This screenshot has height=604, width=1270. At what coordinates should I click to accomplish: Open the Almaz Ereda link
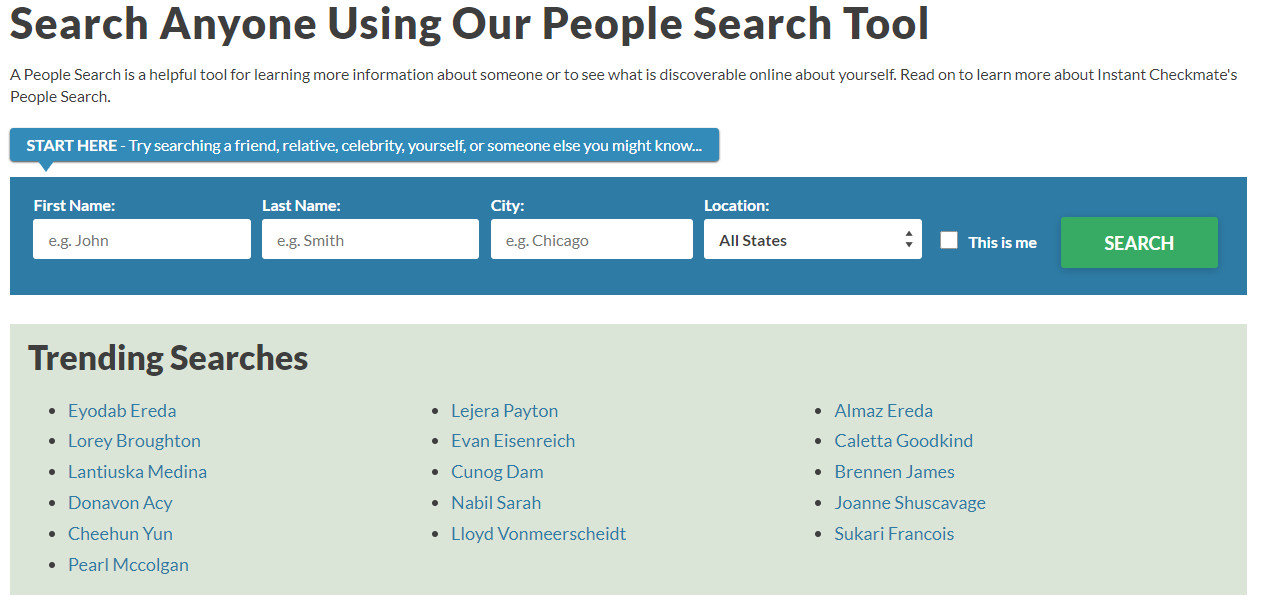pos(884,410)
